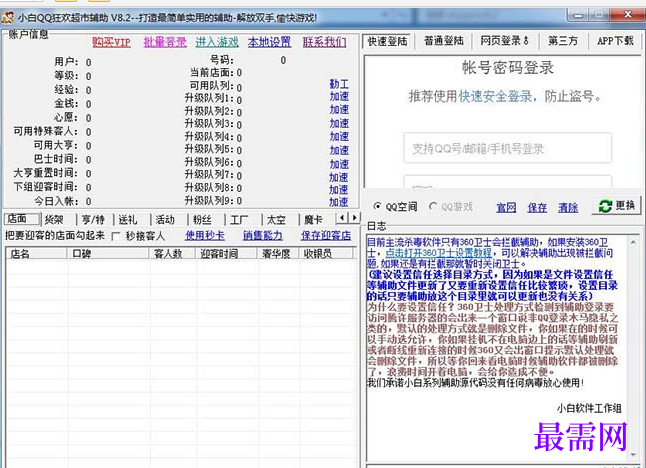Sort the table by 口碑 column header
The height and width of the screenshot is (468, 646).
(108, 253)
